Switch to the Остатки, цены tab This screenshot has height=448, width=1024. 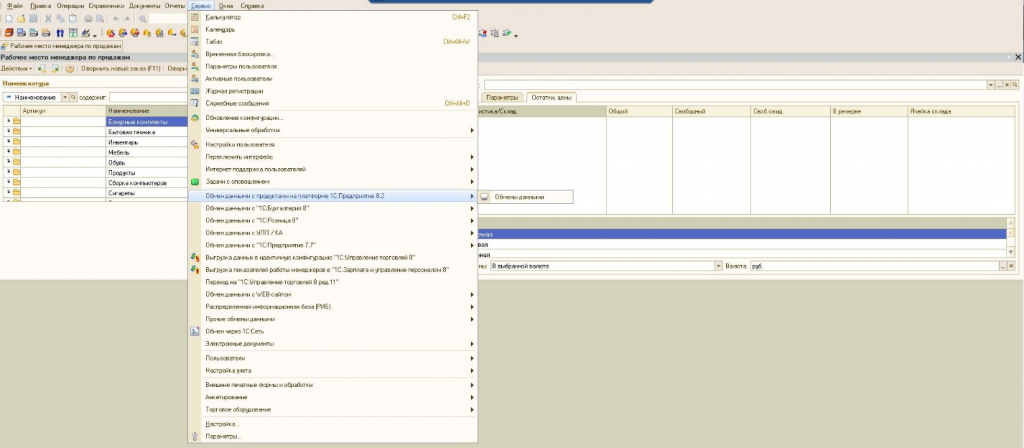tap(551, 97)
